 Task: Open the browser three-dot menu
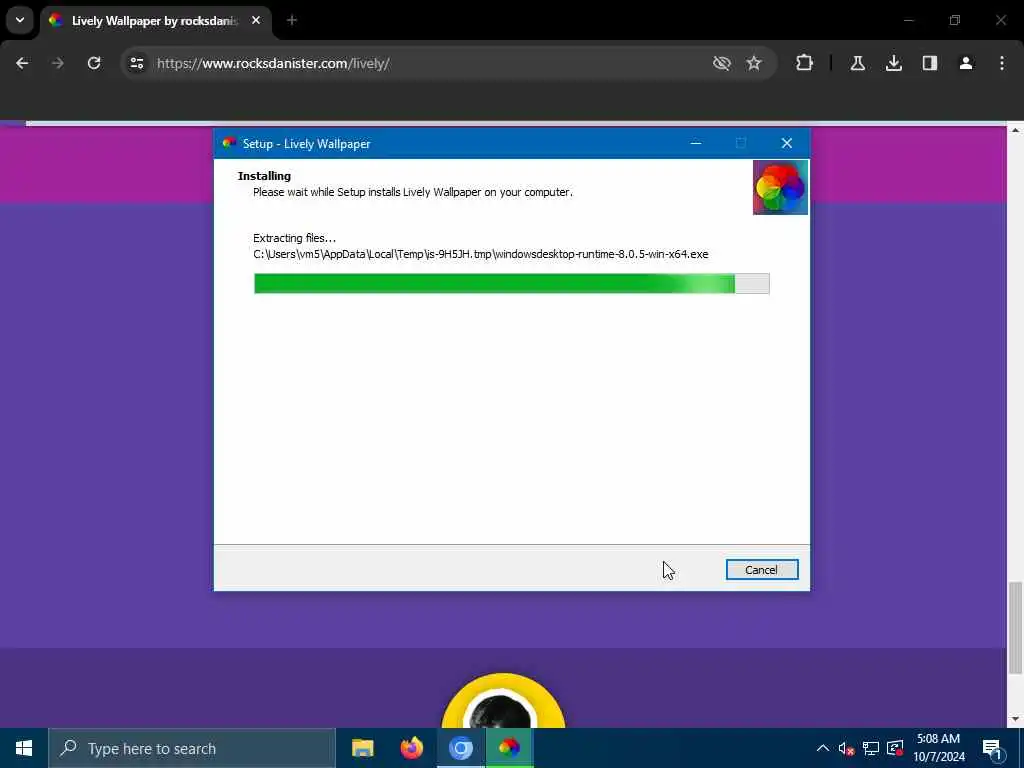(x=1002, y=63)
